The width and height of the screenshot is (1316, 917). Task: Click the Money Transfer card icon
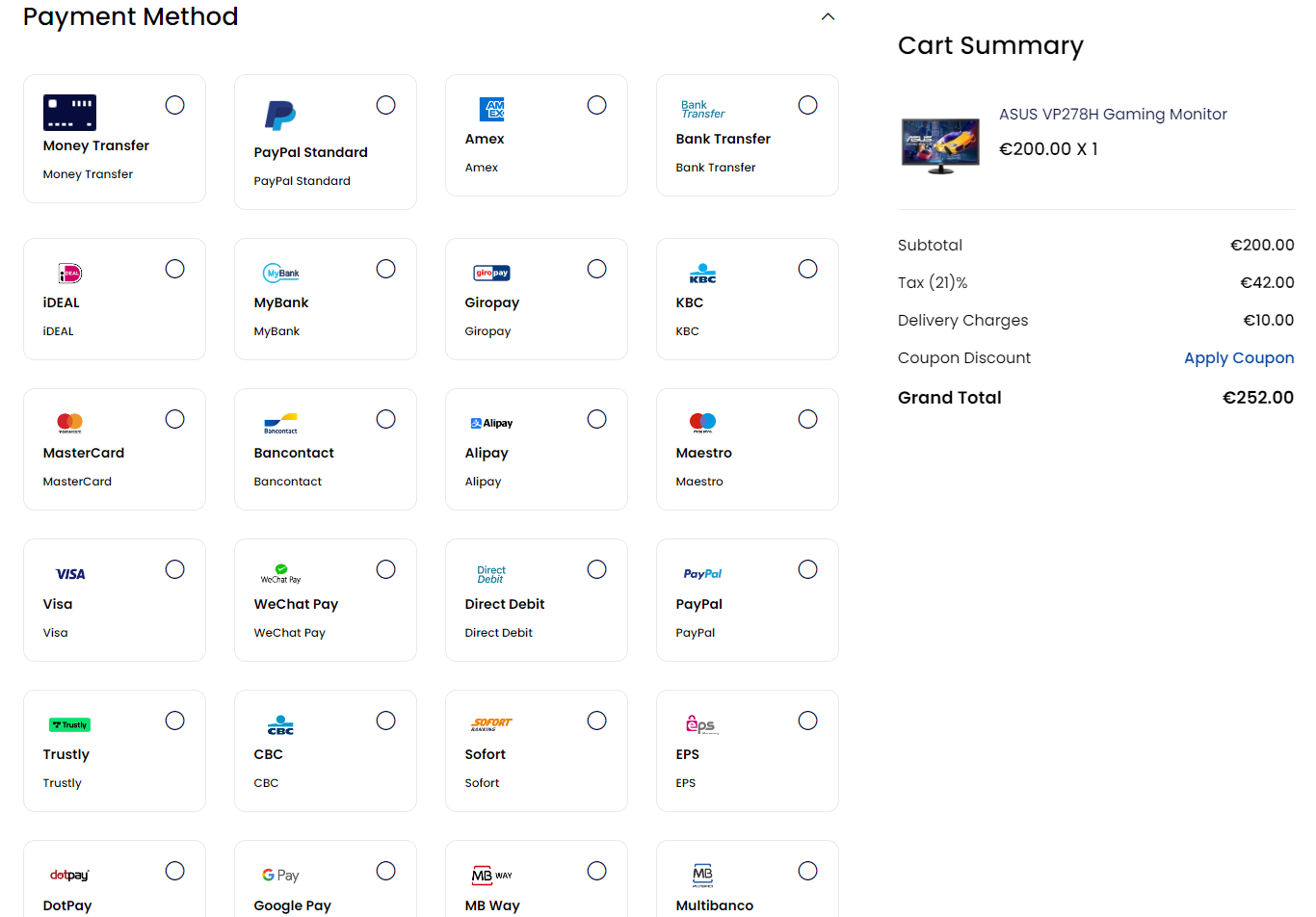[x=69, y=113]
